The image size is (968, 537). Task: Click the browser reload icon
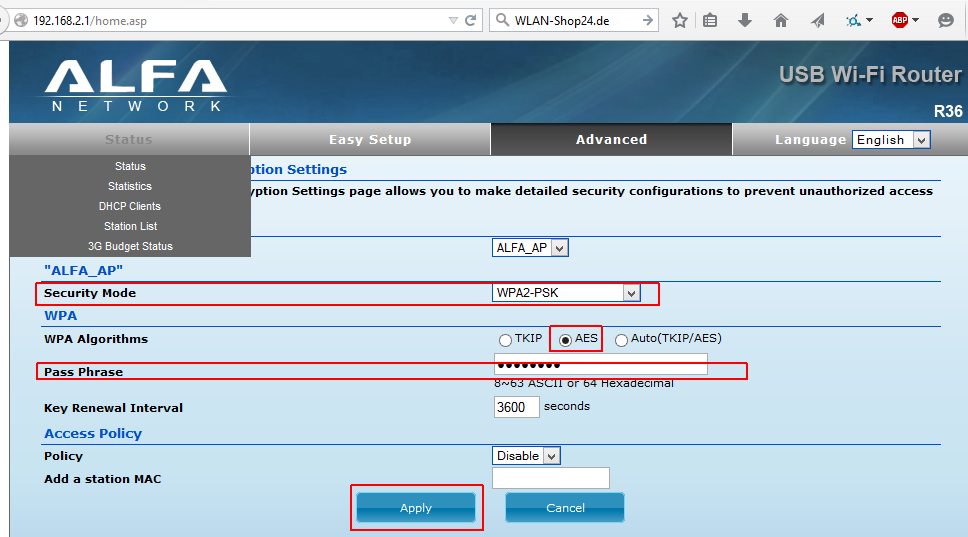[x=470, y=20]
